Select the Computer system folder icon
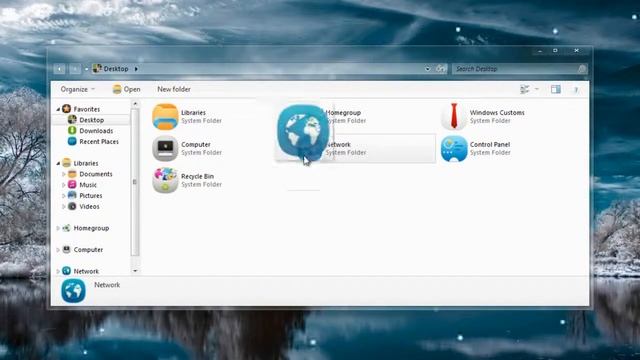The height and width of the screenshot is (360, 640). (165, 149)
